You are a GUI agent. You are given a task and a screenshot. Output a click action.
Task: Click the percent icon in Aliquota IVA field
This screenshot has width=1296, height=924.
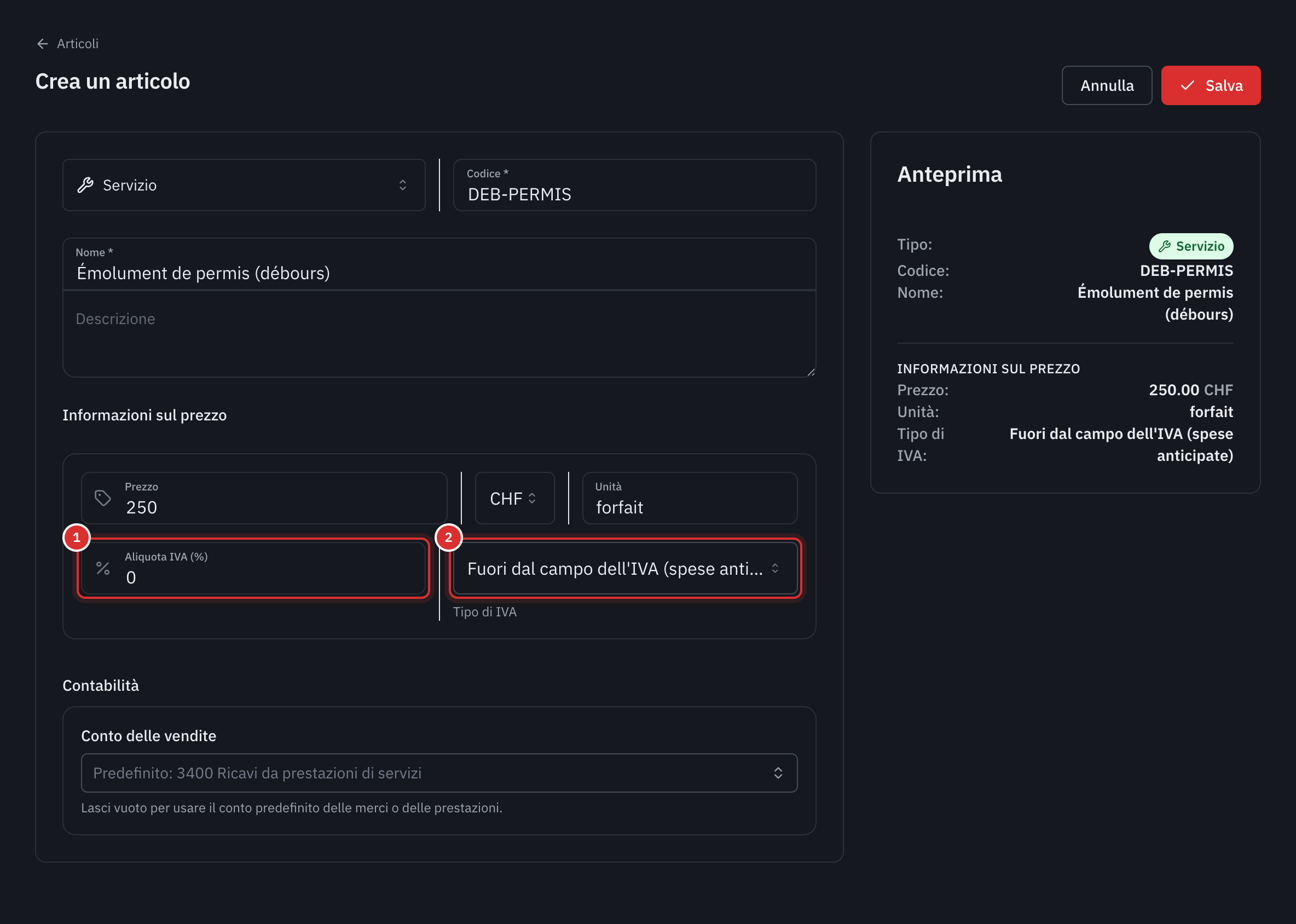pyautogui.click(x=103, y=568)
